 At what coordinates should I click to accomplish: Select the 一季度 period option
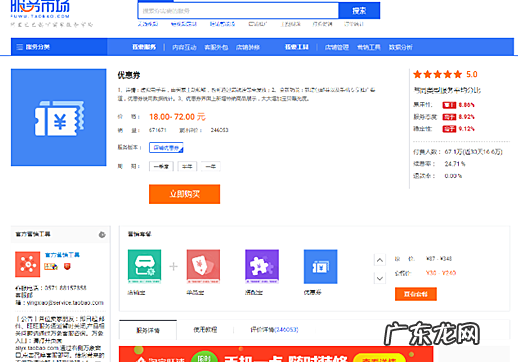[161, 166]
